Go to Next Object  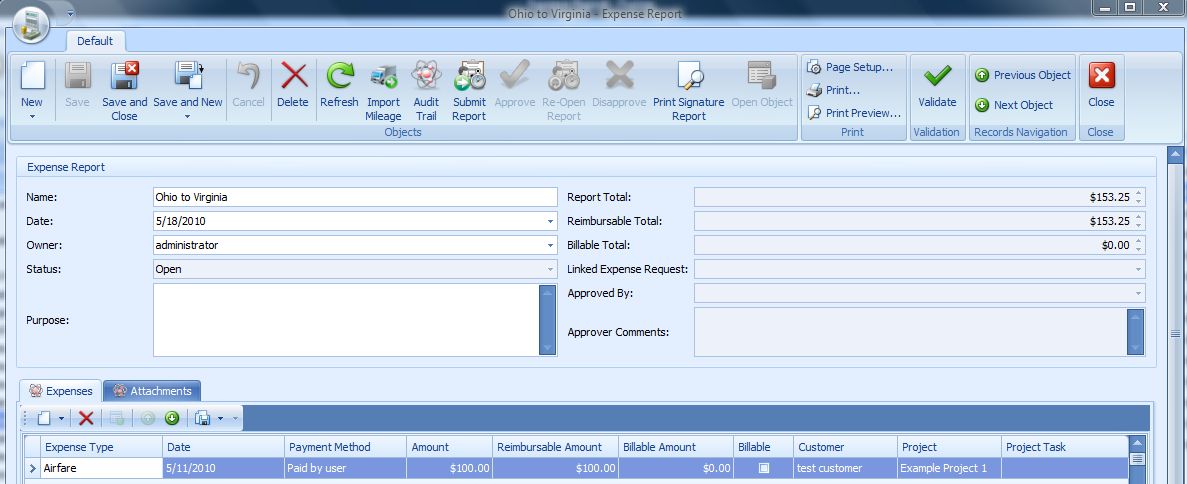tap(1014, 105)
